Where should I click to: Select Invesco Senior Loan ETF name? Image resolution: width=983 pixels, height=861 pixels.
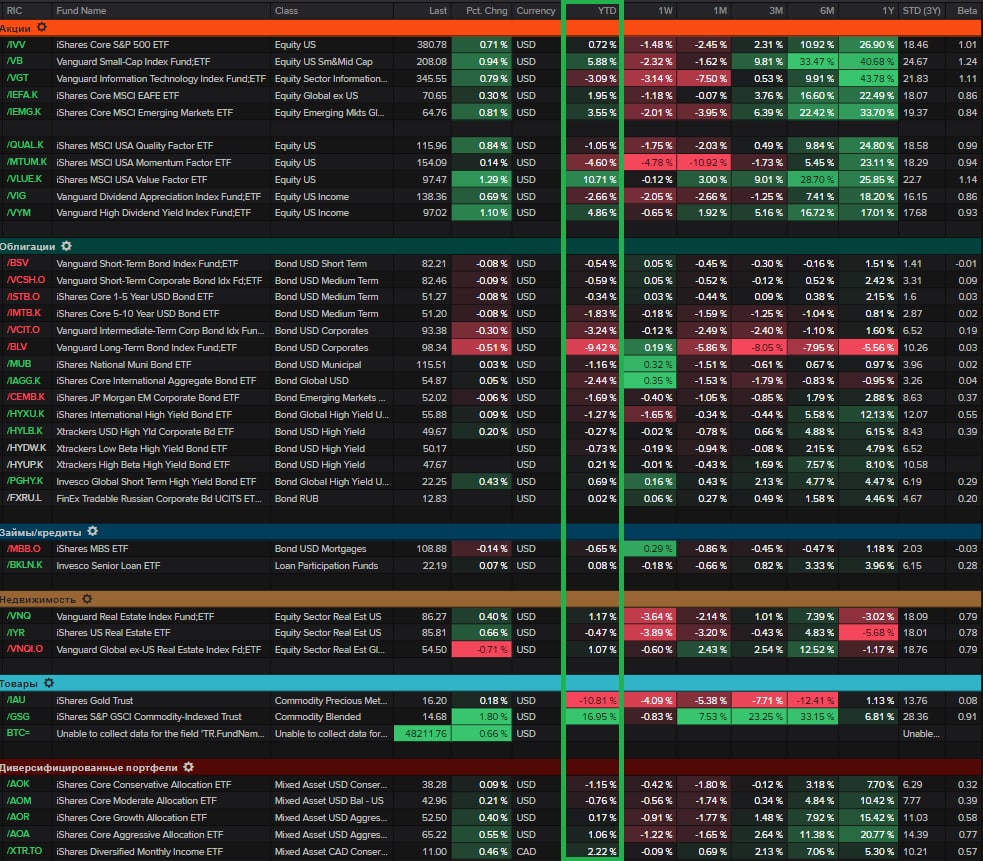(x=108, y=565)
